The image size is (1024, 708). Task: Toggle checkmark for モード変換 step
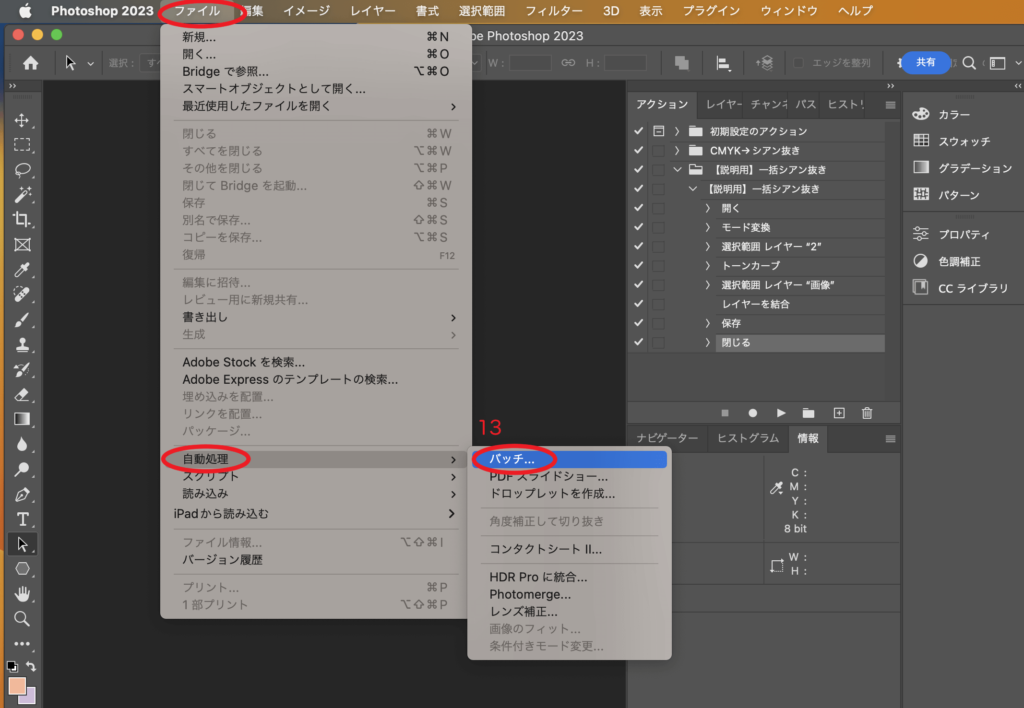coord(638,227)
